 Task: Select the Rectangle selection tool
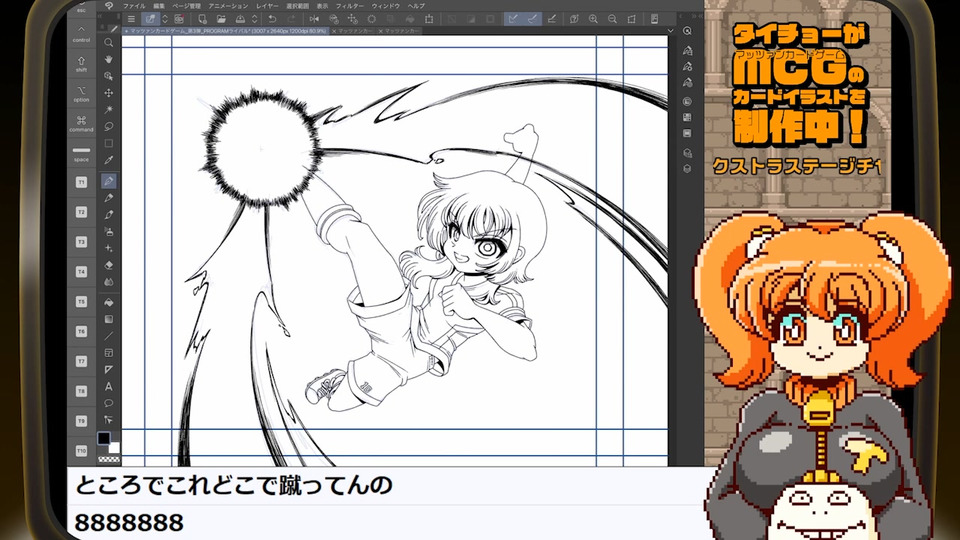[x=108, y=143]
